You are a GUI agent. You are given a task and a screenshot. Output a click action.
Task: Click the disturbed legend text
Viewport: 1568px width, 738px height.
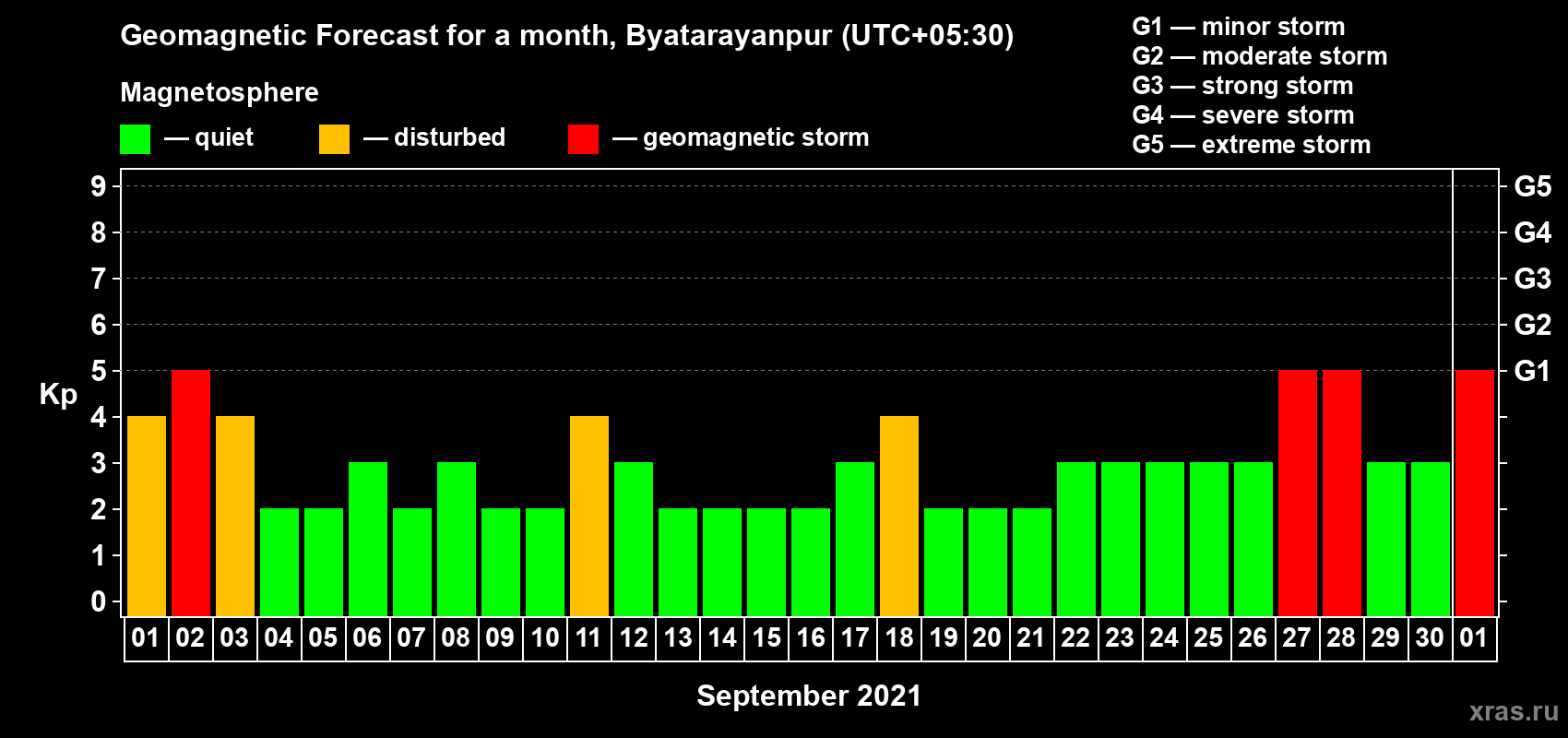[449, 137]
